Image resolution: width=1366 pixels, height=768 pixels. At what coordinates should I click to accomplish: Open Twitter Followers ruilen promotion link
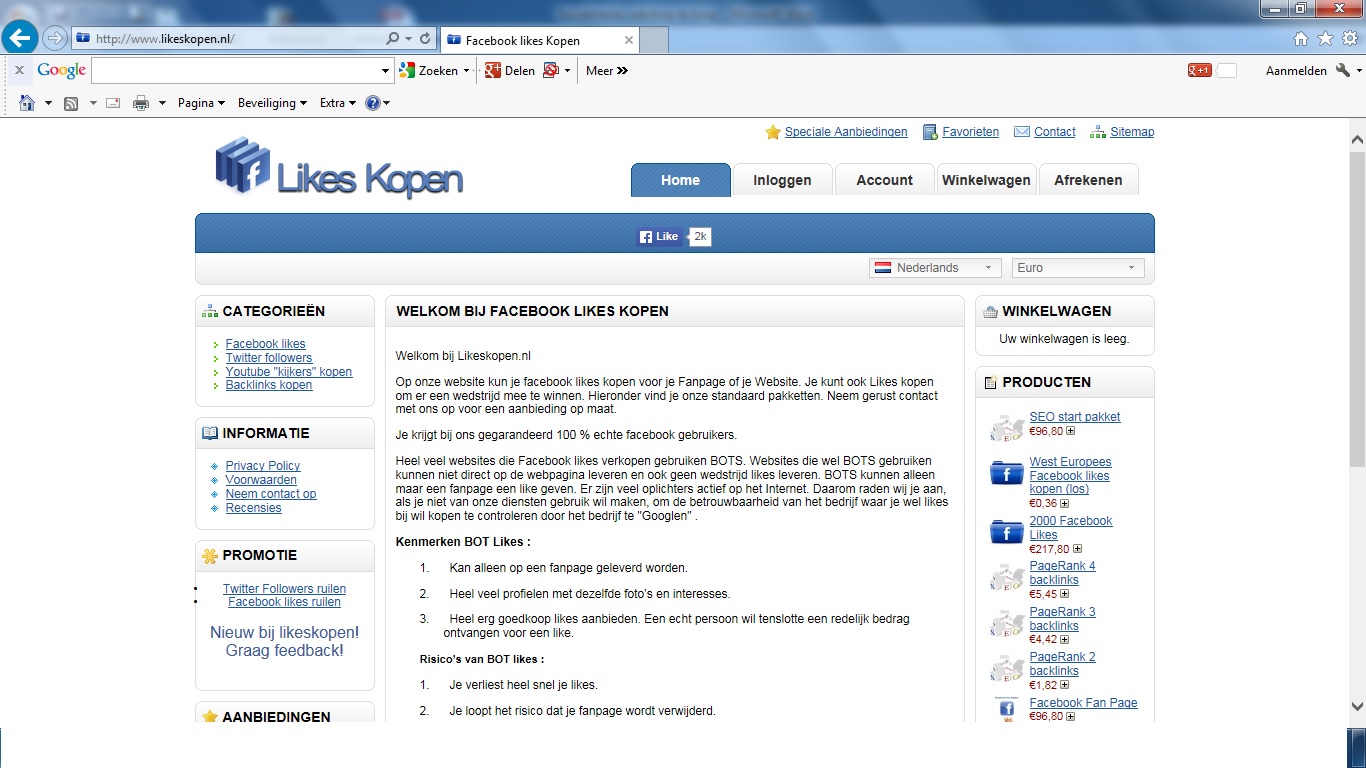[x=284, y=589]
